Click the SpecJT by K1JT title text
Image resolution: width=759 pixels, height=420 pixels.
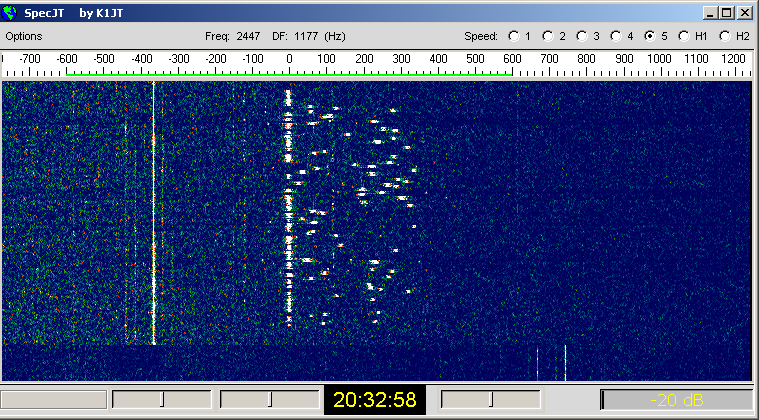tap(74, 13)
